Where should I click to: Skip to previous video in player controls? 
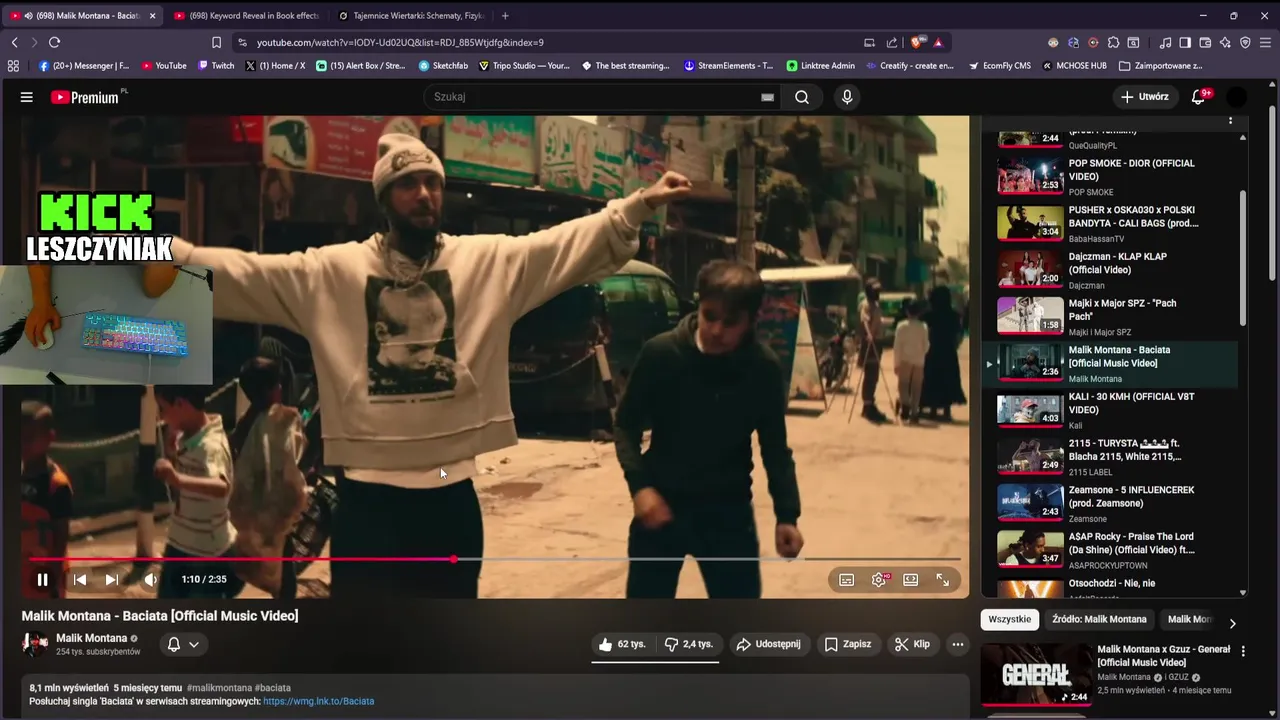pos(80,579)
